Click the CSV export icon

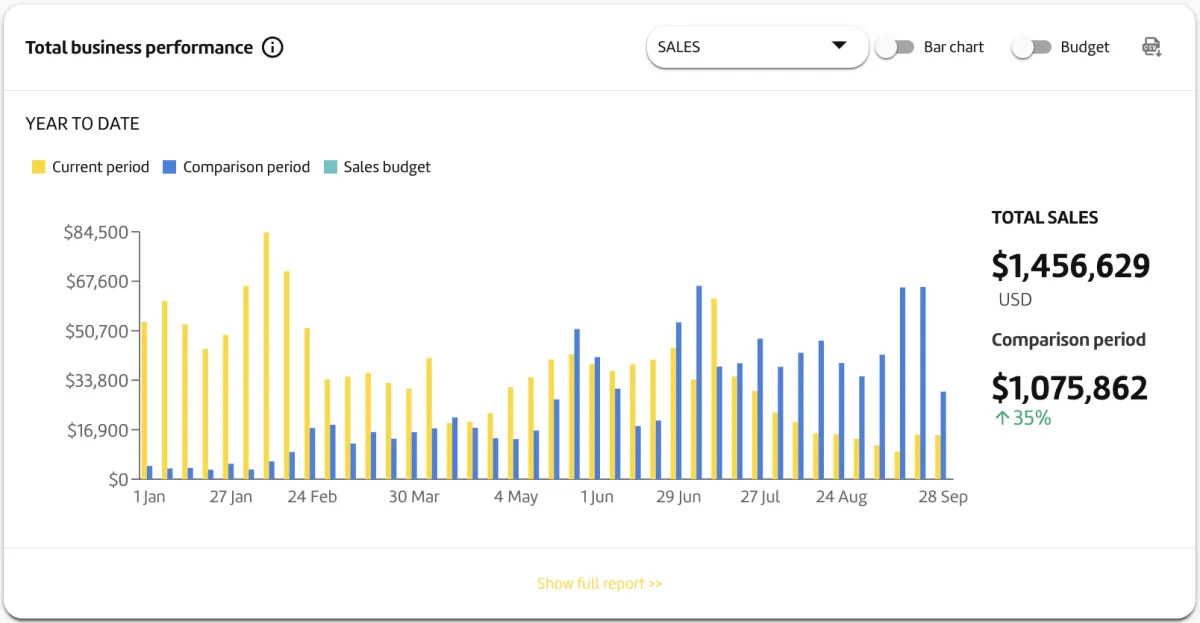point(1151,47)
